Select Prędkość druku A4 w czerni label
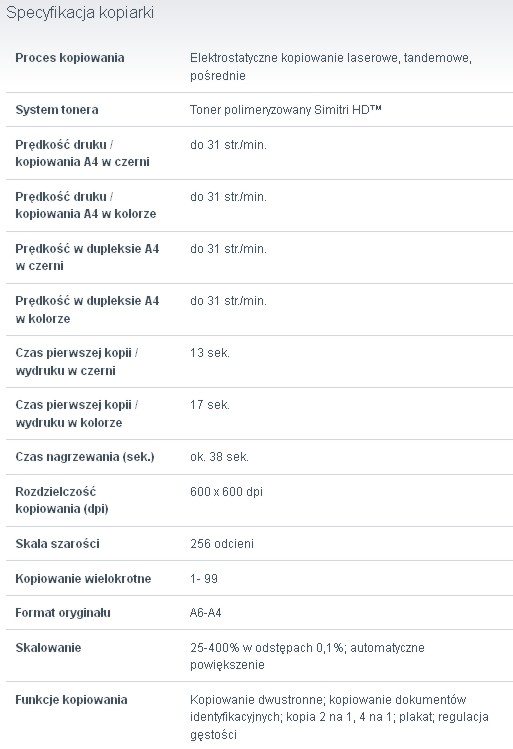The height and width of the screenshot is (749, 513). (x=82, y=153)
